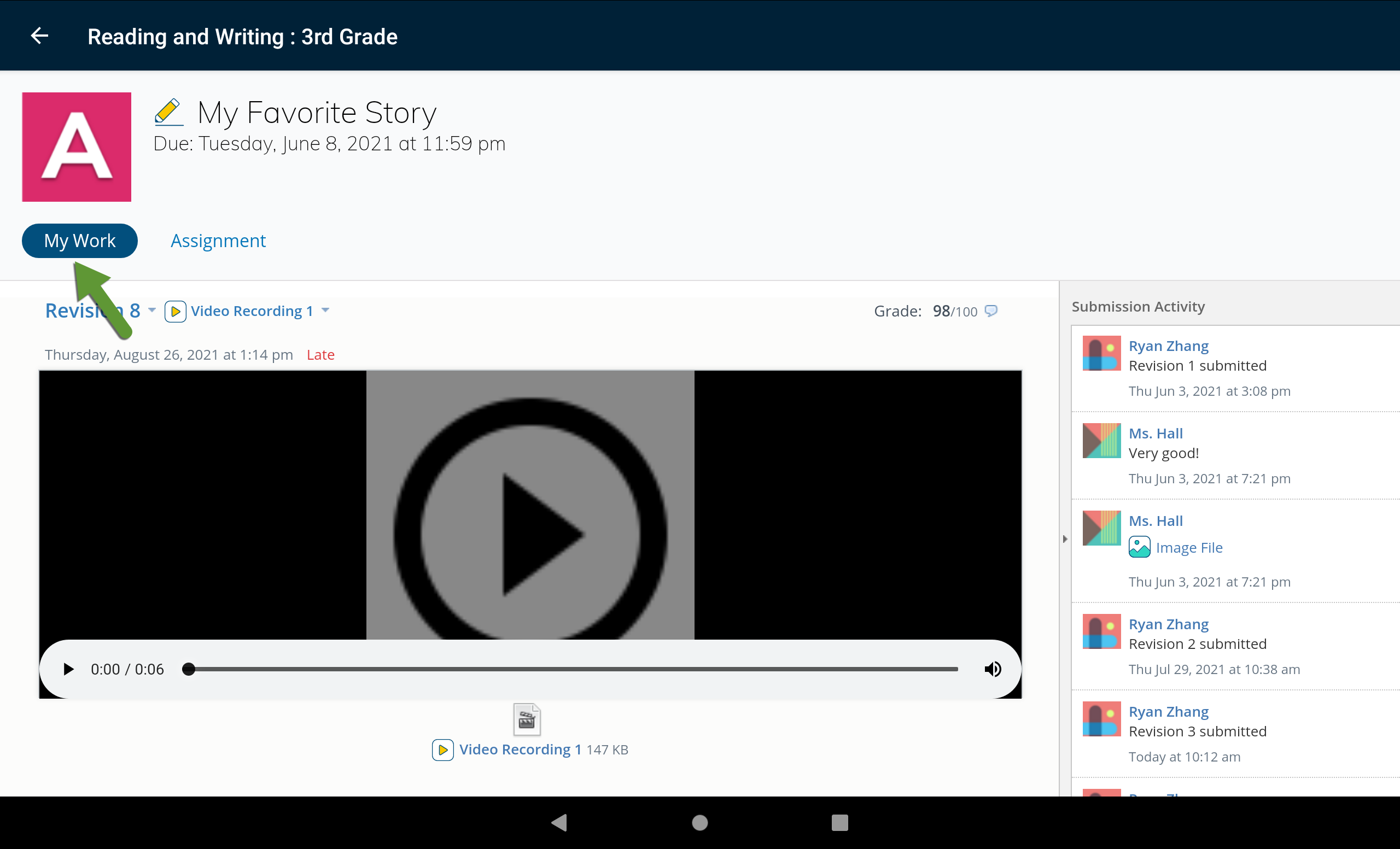The height and width of the screenshot is (849, 1400).
Task: Open the grade comment bubble icon
Action: point(990,311)
